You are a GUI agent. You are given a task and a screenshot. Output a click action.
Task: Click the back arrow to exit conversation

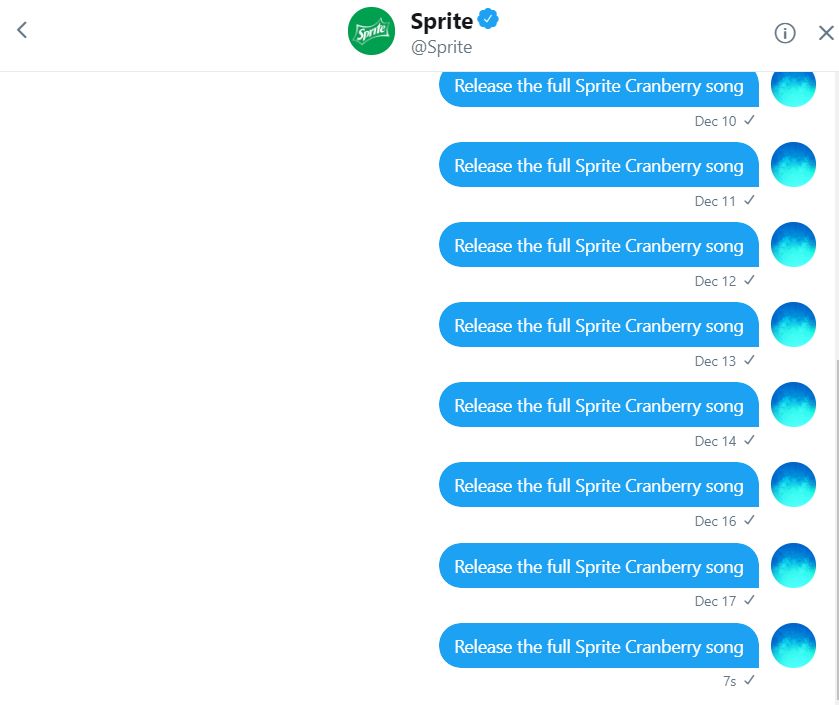pyautogui.click(x=21, y=30)
